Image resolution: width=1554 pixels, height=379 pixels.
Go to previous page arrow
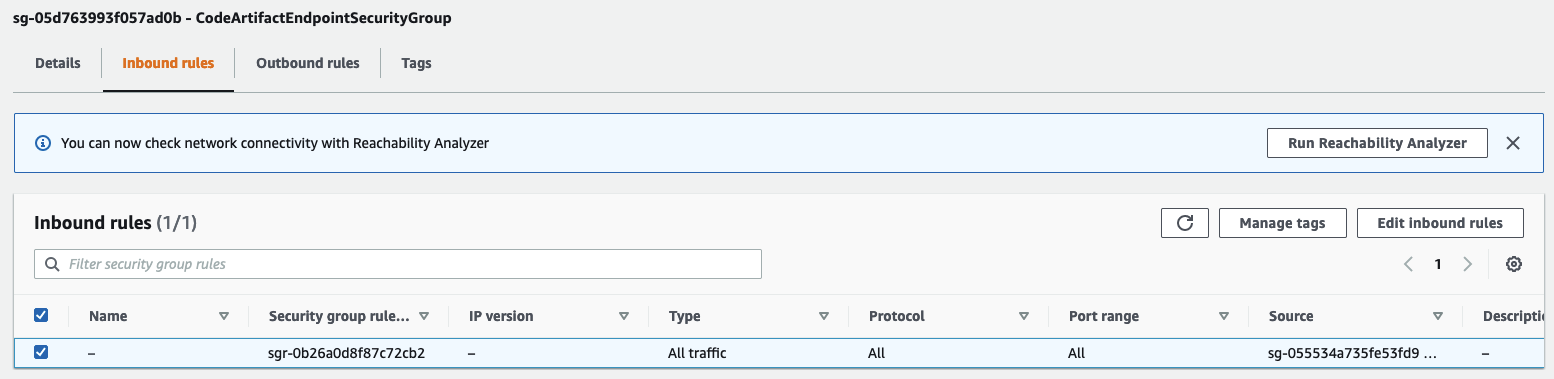pos(1408,264)
